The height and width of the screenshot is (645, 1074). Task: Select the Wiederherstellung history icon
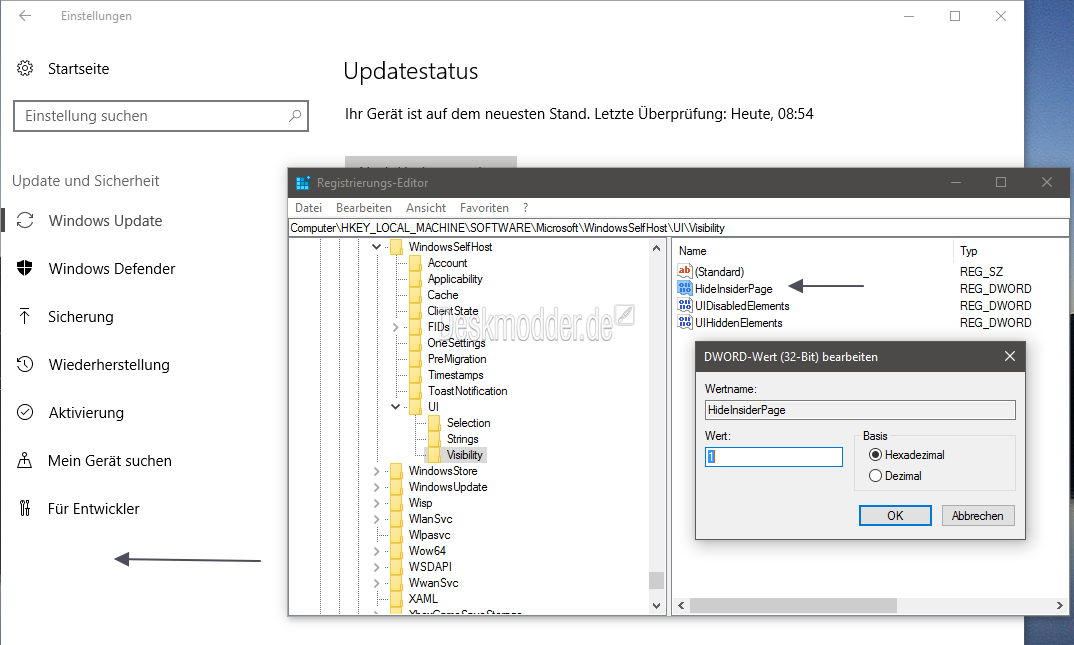pyautogui.click(x=25, y=364)
